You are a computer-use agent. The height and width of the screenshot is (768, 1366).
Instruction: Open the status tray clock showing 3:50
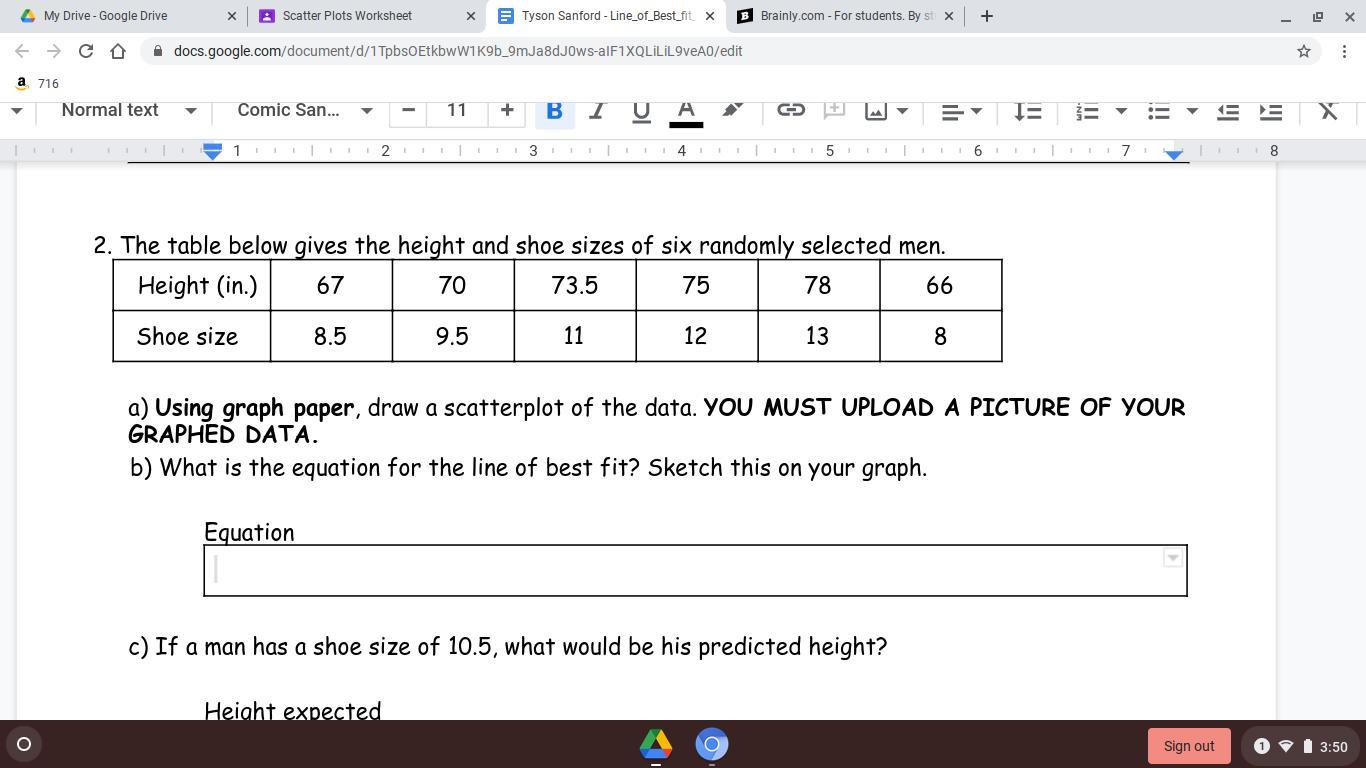pos(1333,746)
